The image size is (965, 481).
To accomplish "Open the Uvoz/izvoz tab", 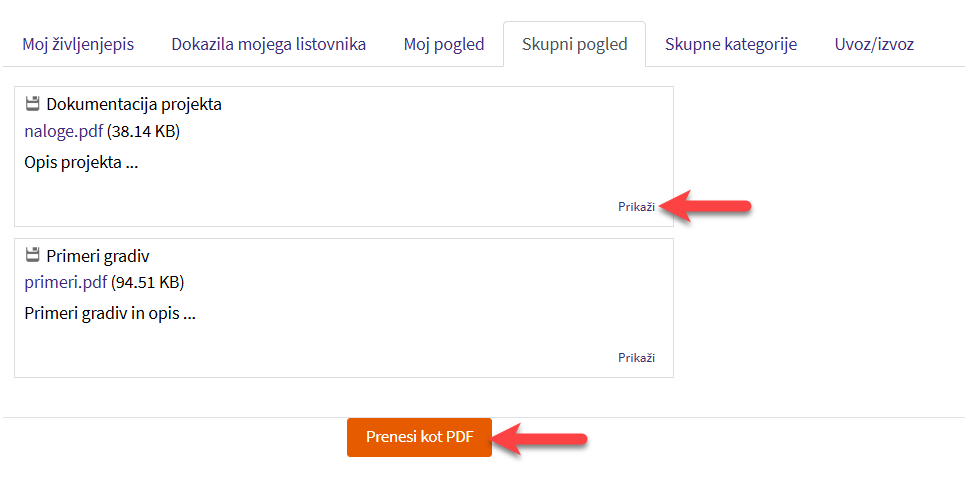I will (x=874, y=44).
